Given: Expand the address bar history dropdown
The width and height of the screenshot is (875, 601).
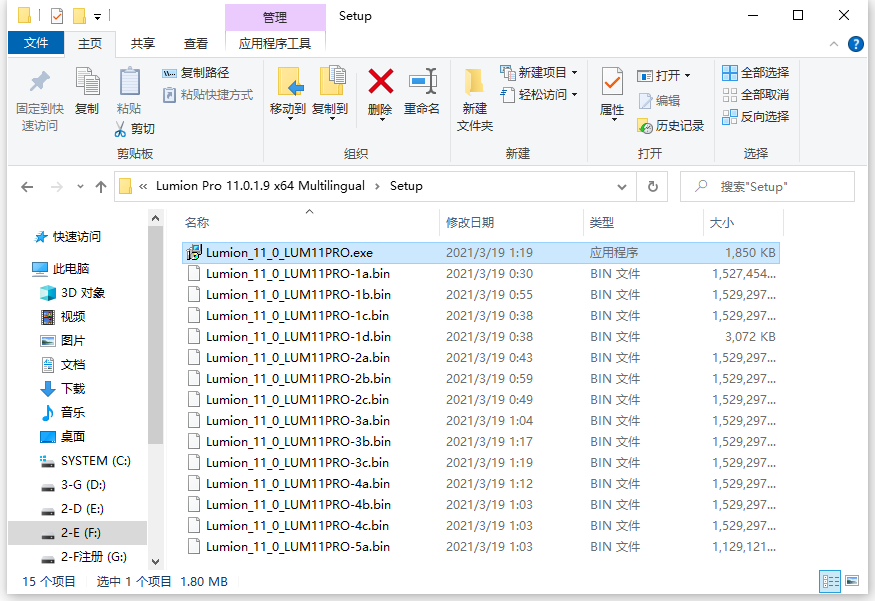Looking at the screenshot, I should click(622, 187).
